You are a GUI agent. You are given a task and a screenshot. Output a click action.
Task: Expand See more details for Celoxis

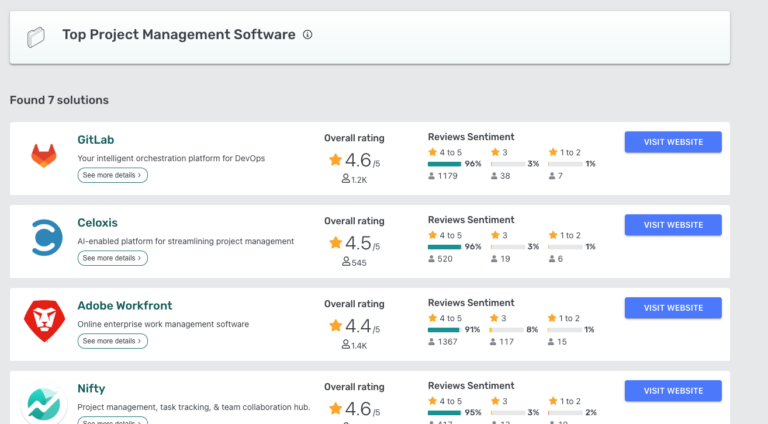[112, 258]
